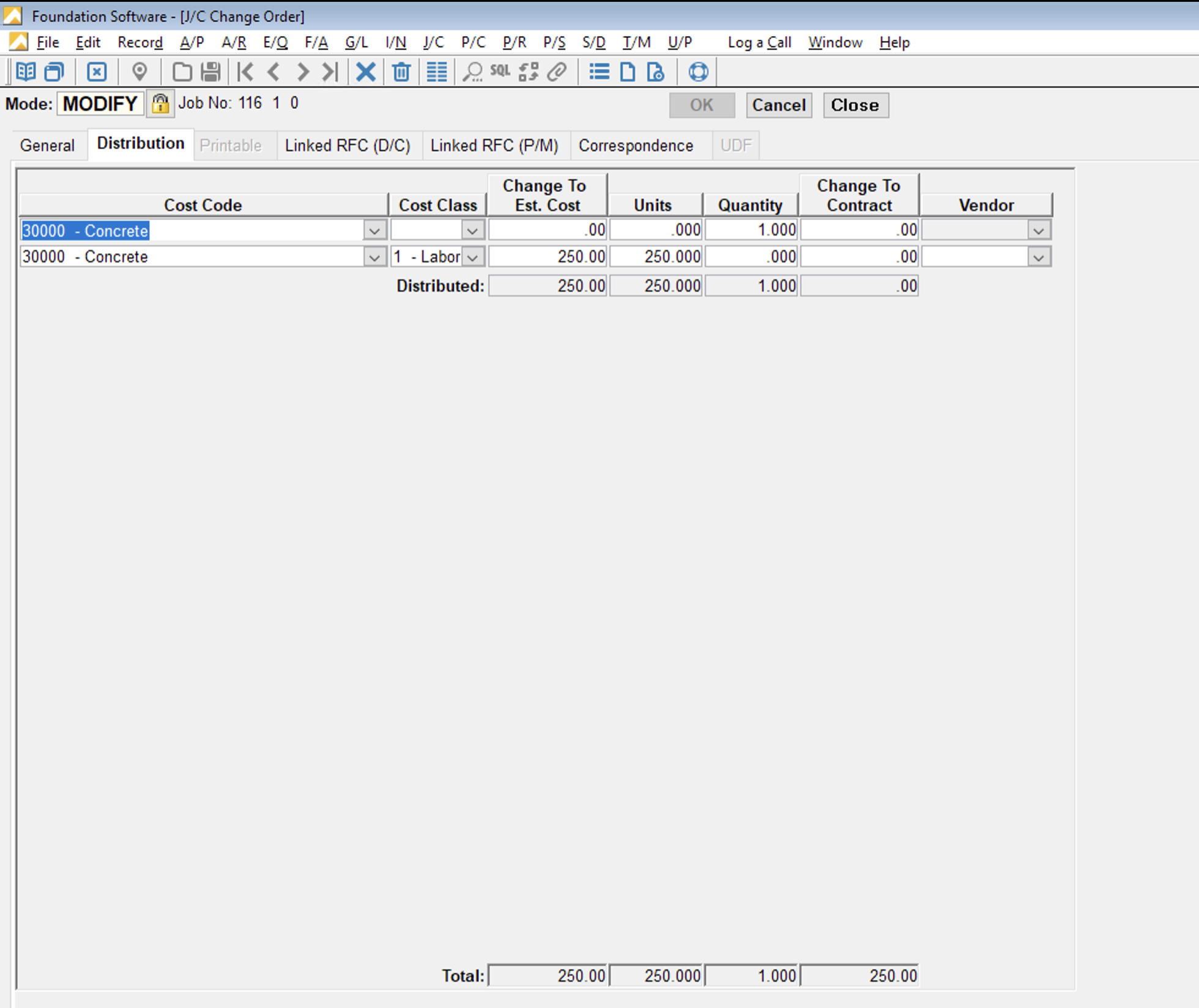Image resolution: width=1199 pixels, height=1008 pixels.
Task: Click Labor row Est. Cost field 250.00
Action: tap(548, 257)
